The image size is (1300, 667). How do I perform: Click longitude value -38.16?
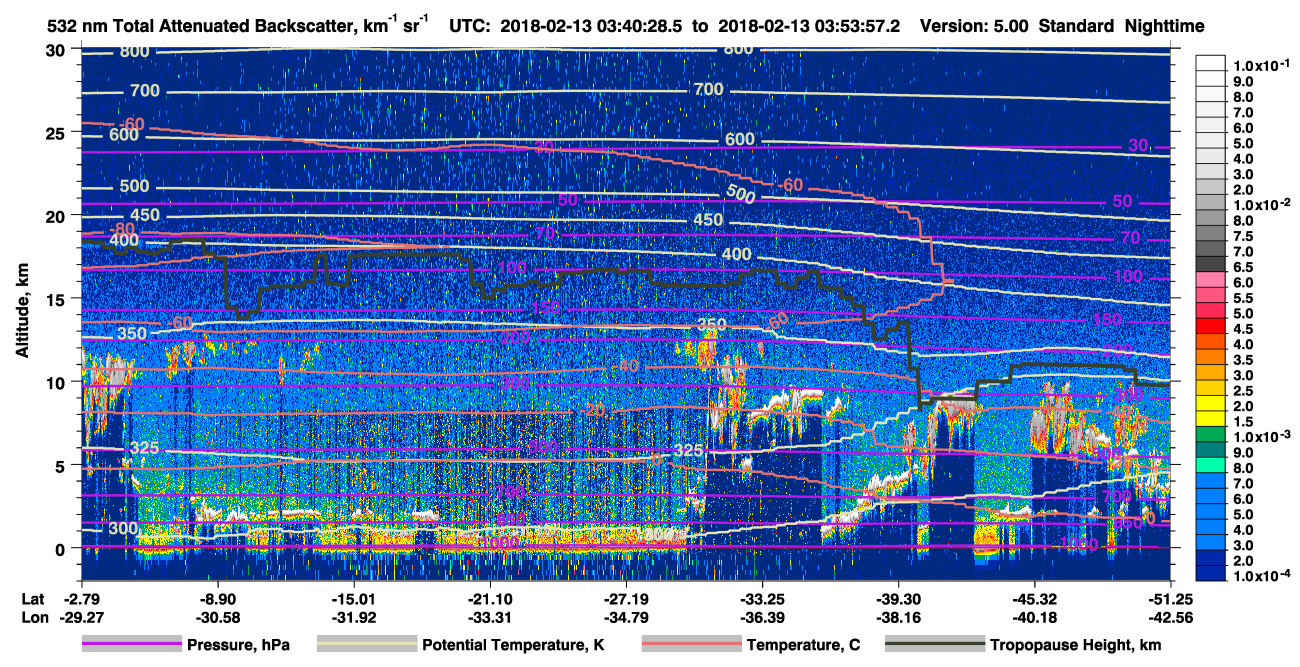(x=898, y=616)
